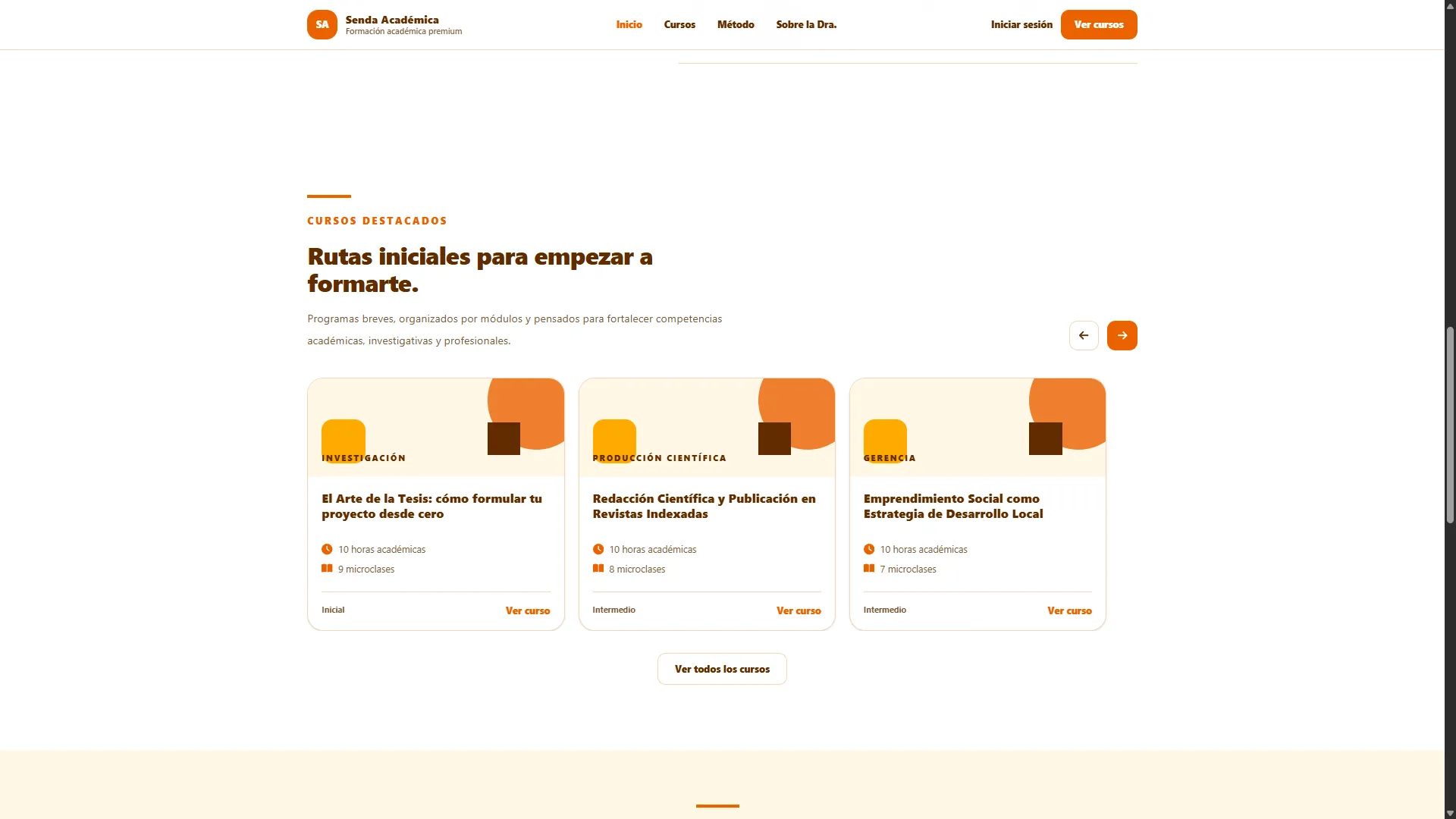The image size is (1456, 819).
Task: Open Ver curso for El Arte de la Tesis
Action: click(528, 610)
